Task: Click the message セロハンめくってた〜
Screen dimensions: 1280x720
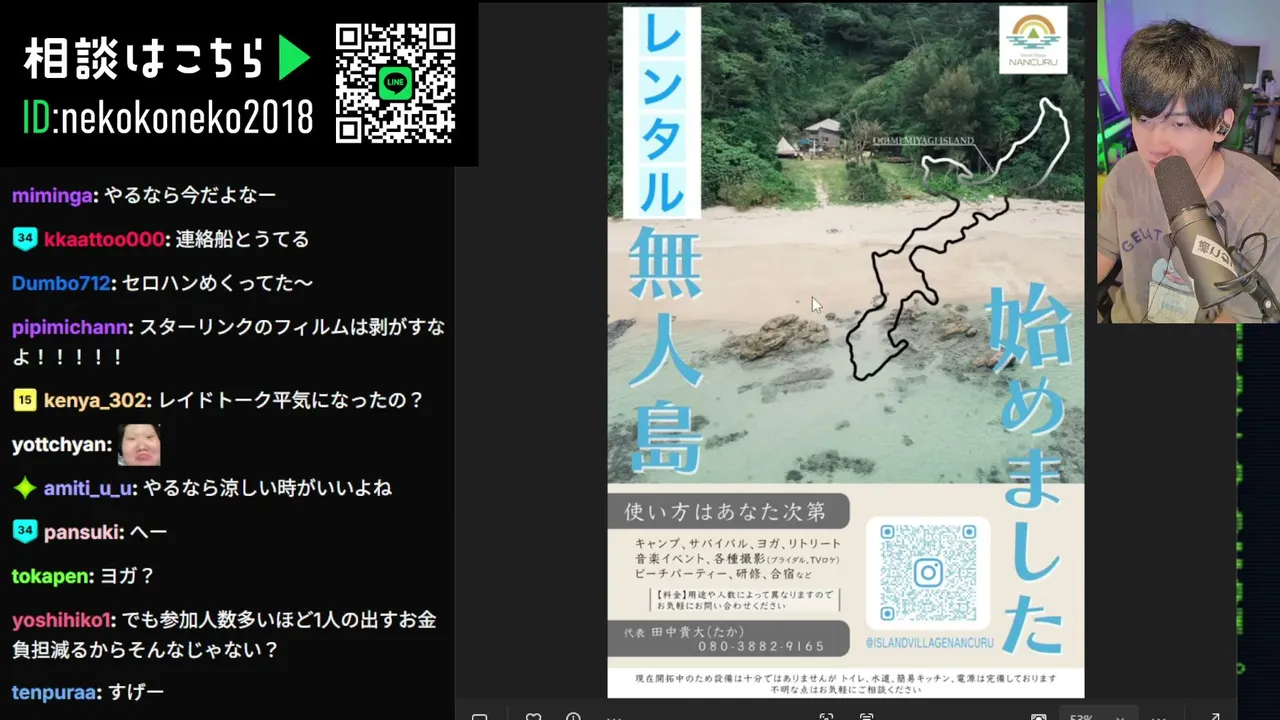Action: [x=217, y=283]
